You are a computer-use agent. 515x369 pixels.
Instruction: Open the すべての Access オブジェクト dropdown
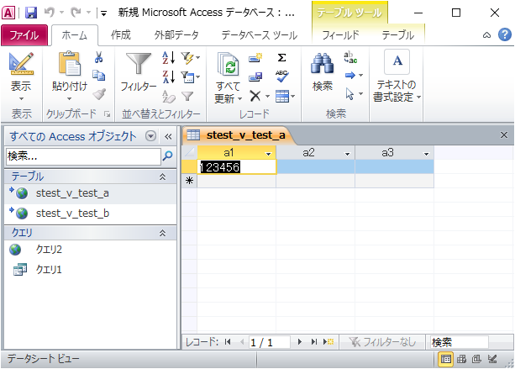tap(151, 136)
